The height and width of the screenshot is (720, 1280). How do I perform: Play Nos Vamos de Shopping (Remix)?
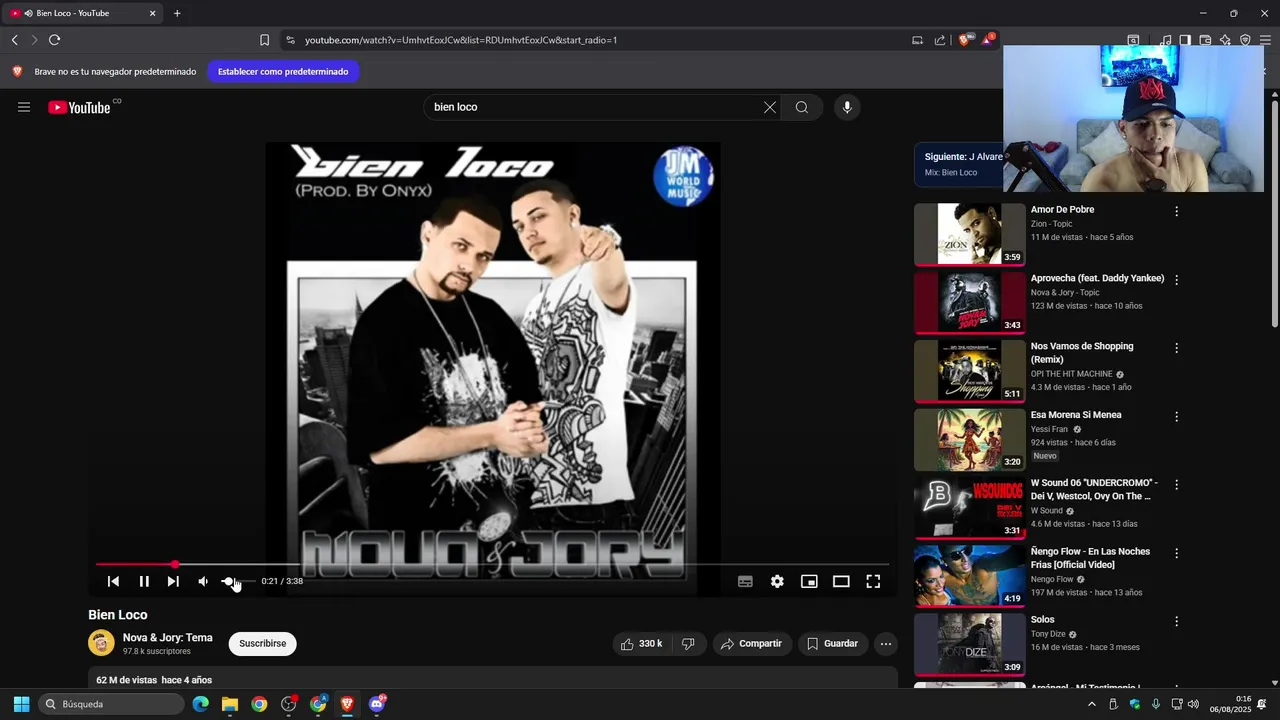969,371
